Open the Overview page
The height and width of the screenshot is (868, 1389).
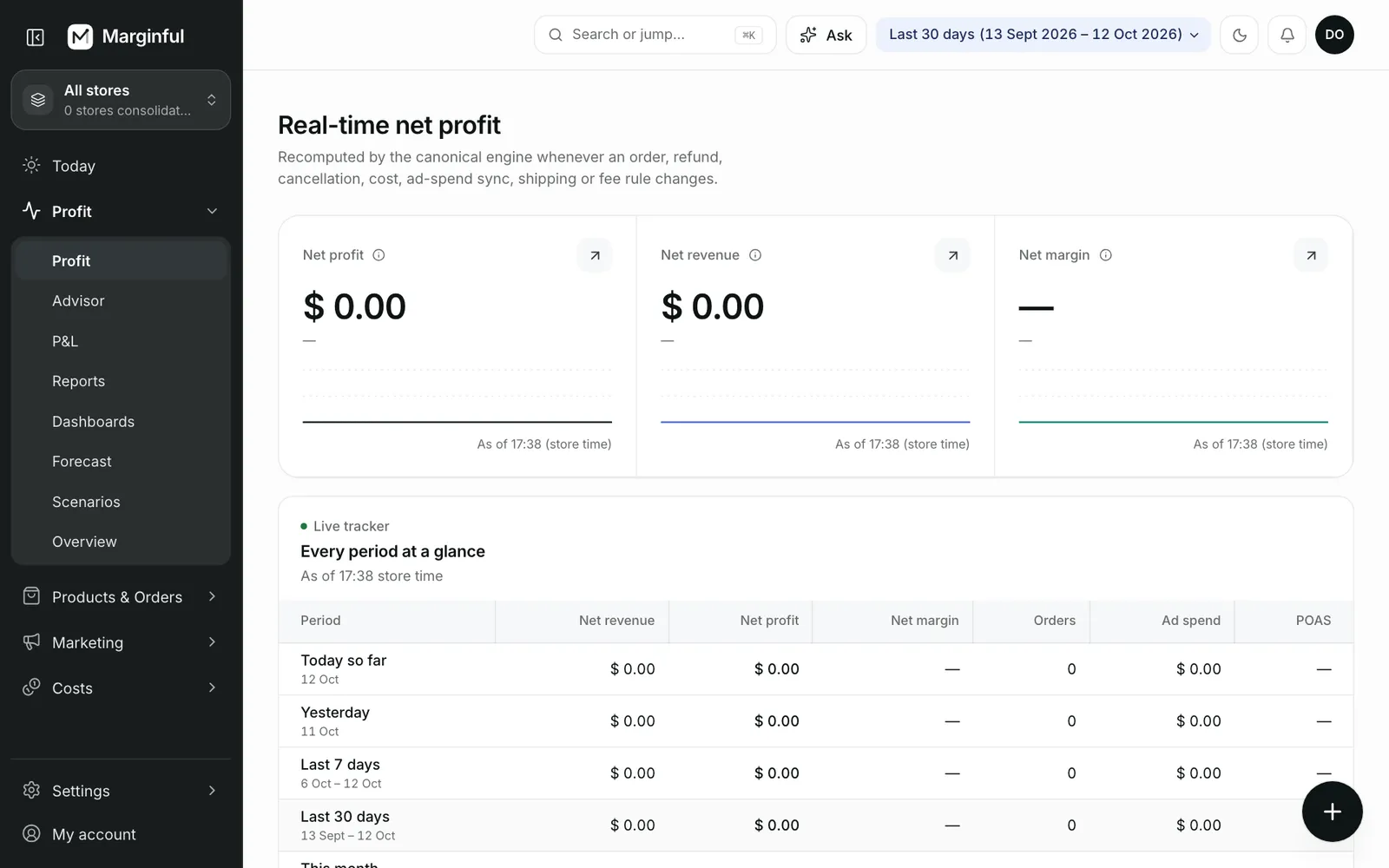pos(121,542)
